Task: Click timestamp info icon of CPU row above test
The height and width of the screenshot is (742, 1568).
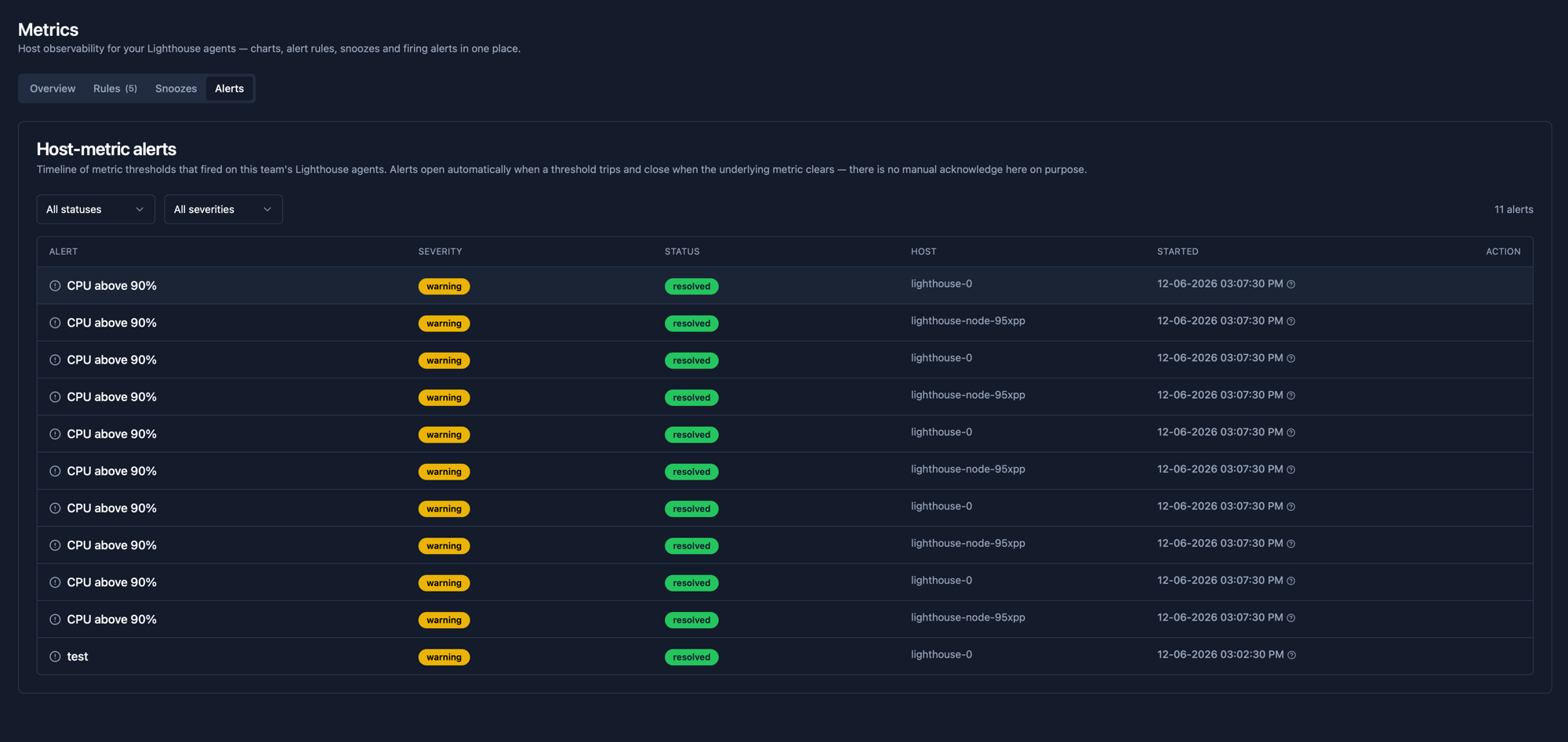Action: coord(1290,618)
